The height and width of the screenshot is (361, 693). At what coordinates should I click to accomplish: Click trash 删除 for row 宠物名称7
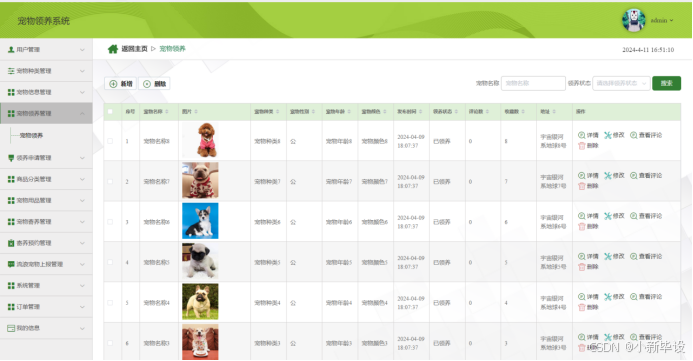click(588, 186)
